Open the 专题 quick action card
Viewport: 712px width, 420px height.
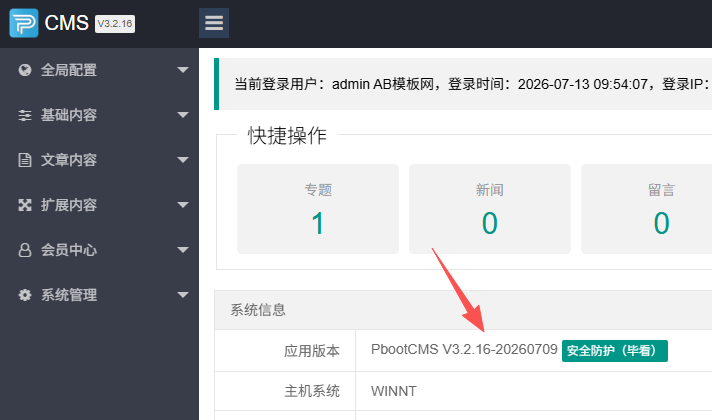[318, 209]
